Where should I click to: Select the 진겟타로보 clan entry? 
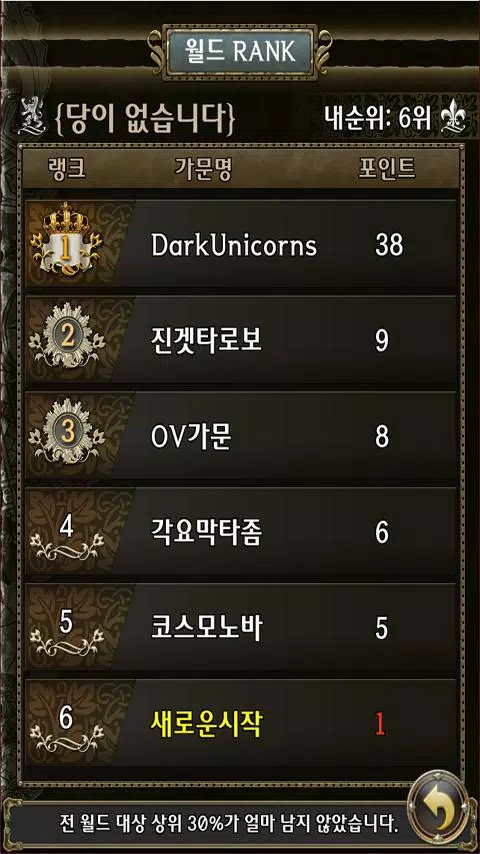tap(241, 340)
